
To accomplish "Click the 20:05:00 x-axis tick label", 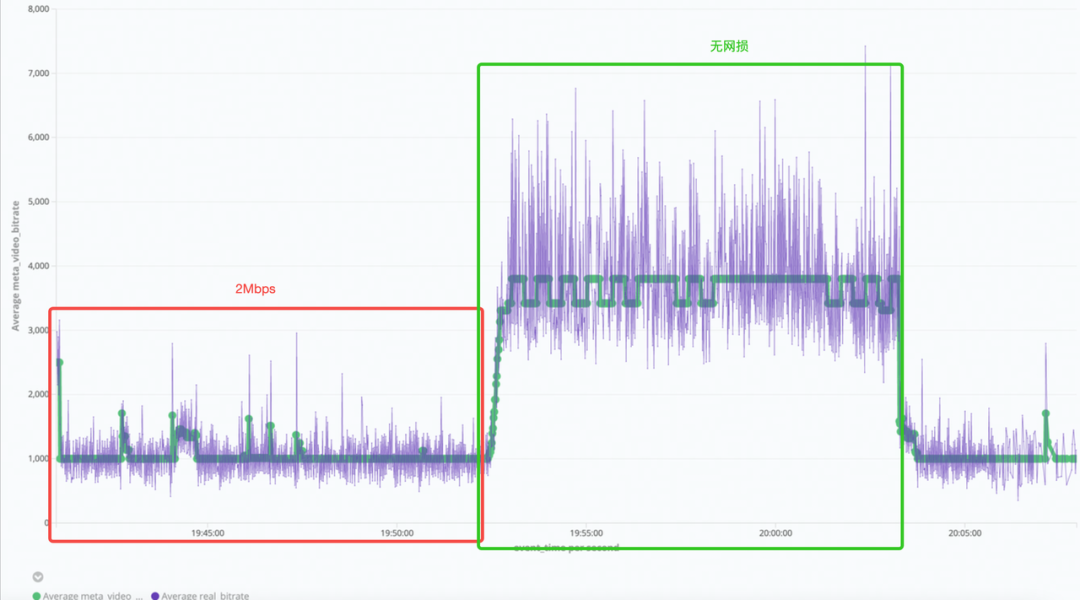I will (965, 534).
